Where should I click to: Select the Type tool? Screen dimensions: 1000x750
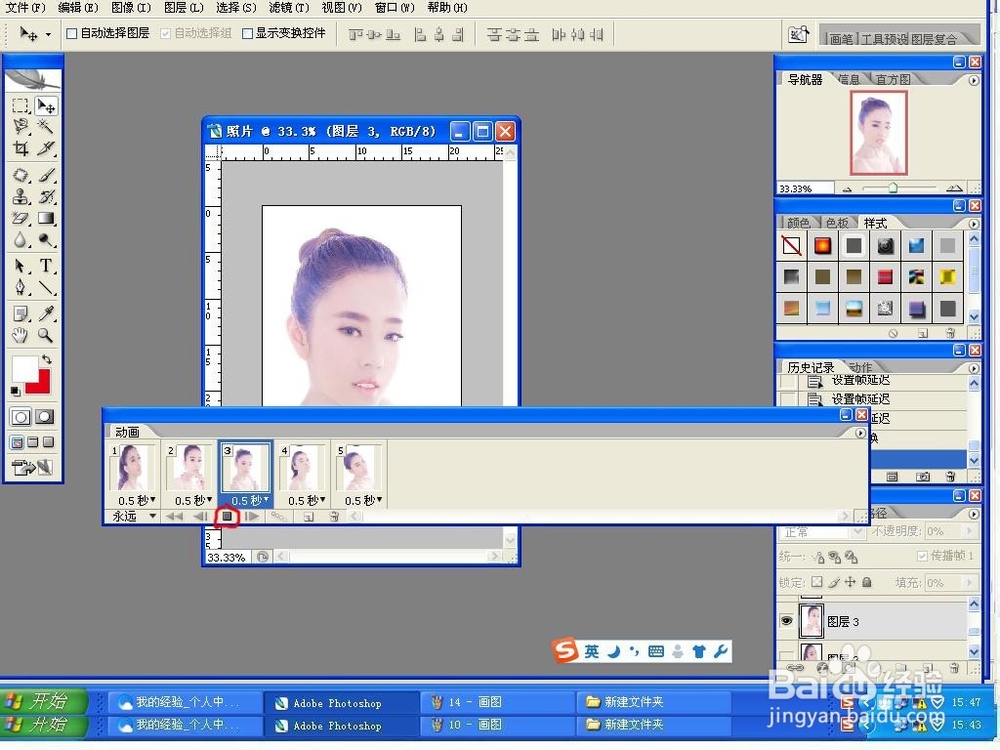coord(45,266)
